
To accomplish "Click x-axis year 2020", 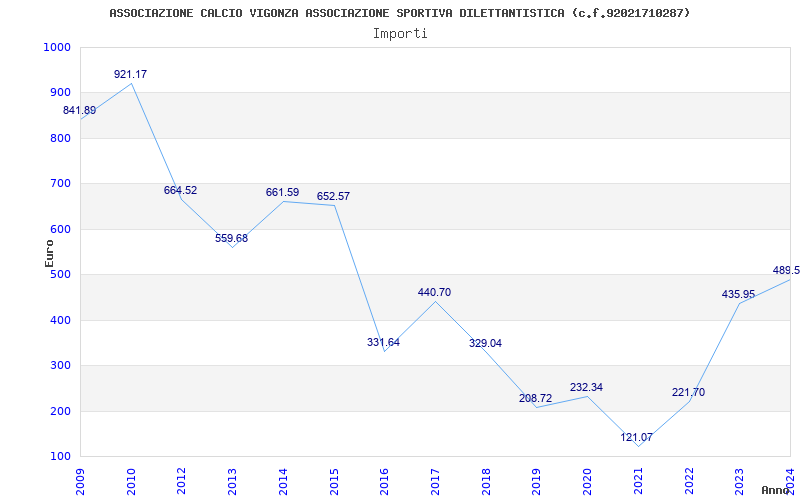I will coord(587,481).
